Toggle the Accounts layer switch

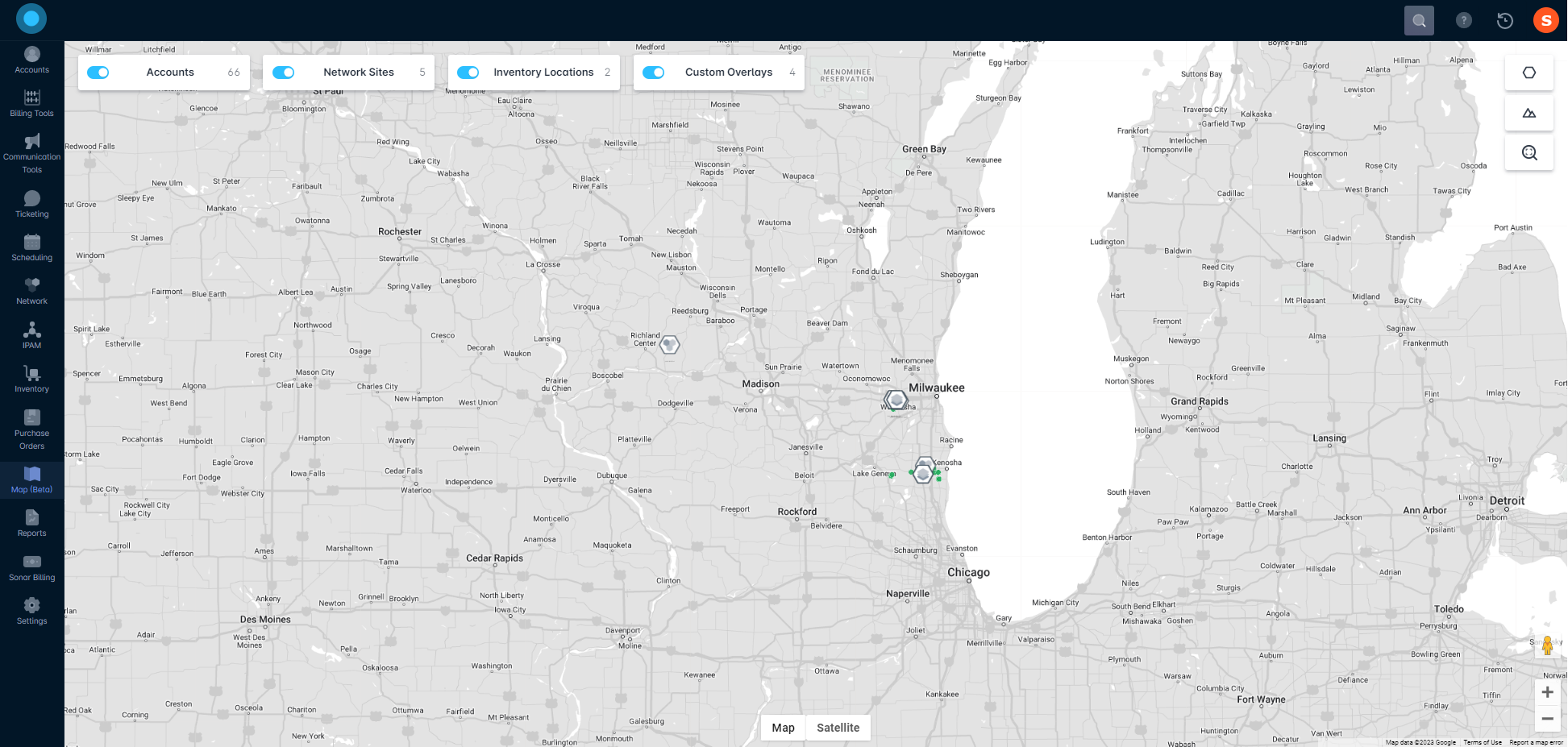[98, 73]
